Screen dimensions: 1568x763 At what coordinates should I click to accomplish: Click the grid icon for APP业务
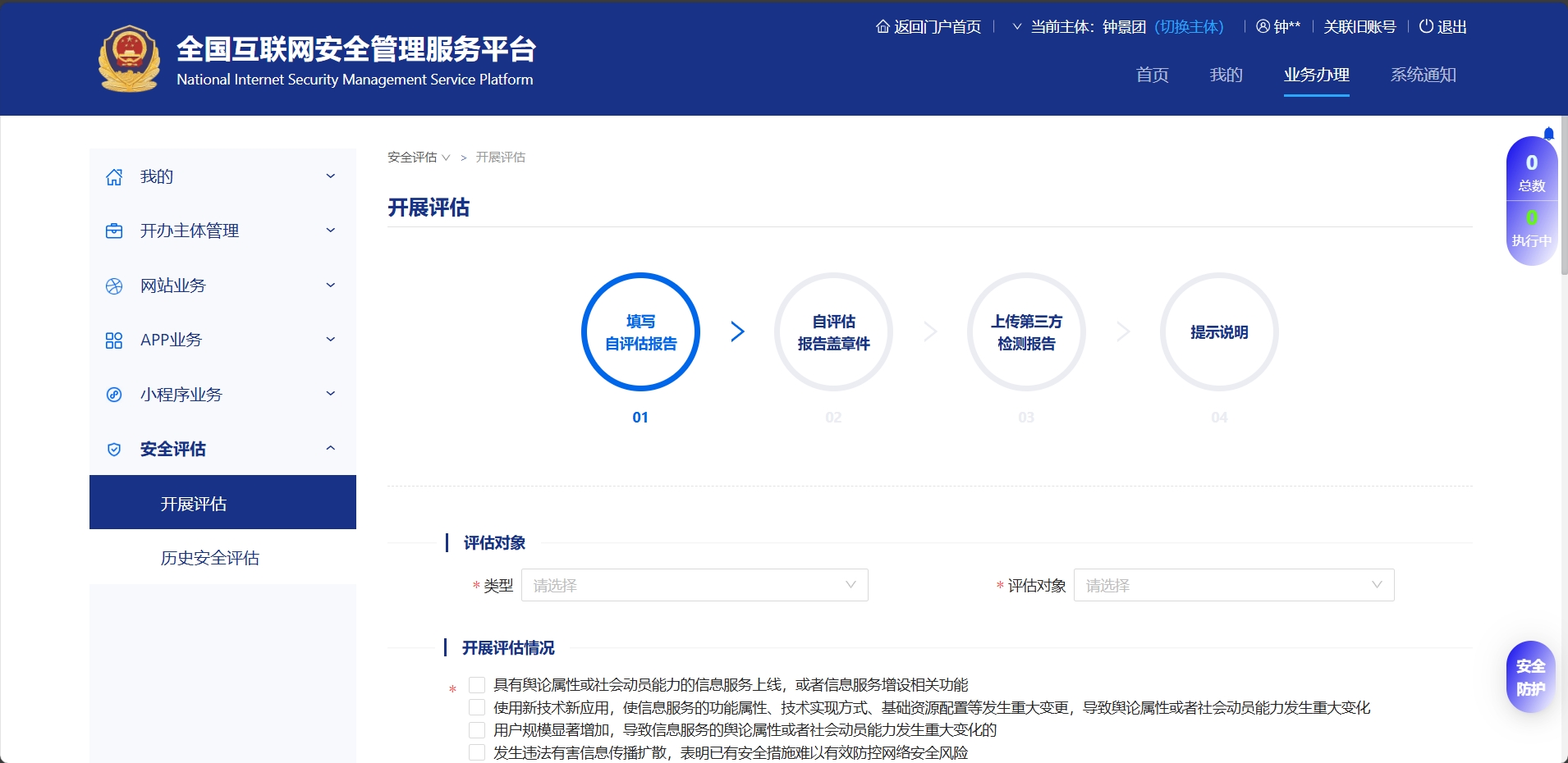[x=114, y=340]
